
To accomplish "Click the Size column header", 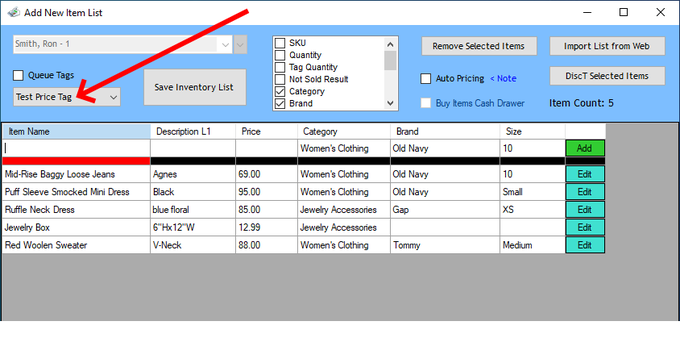I will [x=533, y=131].
